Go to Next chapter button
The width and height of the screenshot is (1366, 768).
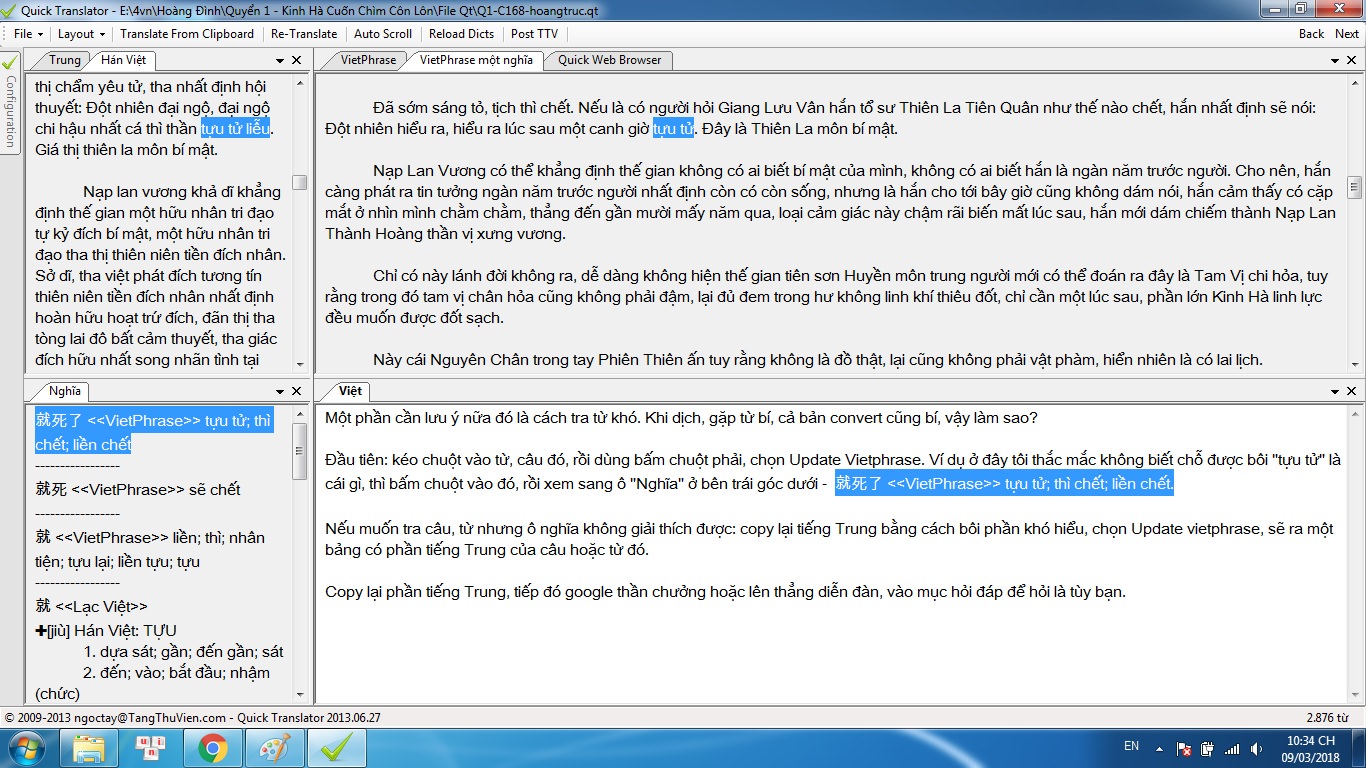click(1347, 34)
